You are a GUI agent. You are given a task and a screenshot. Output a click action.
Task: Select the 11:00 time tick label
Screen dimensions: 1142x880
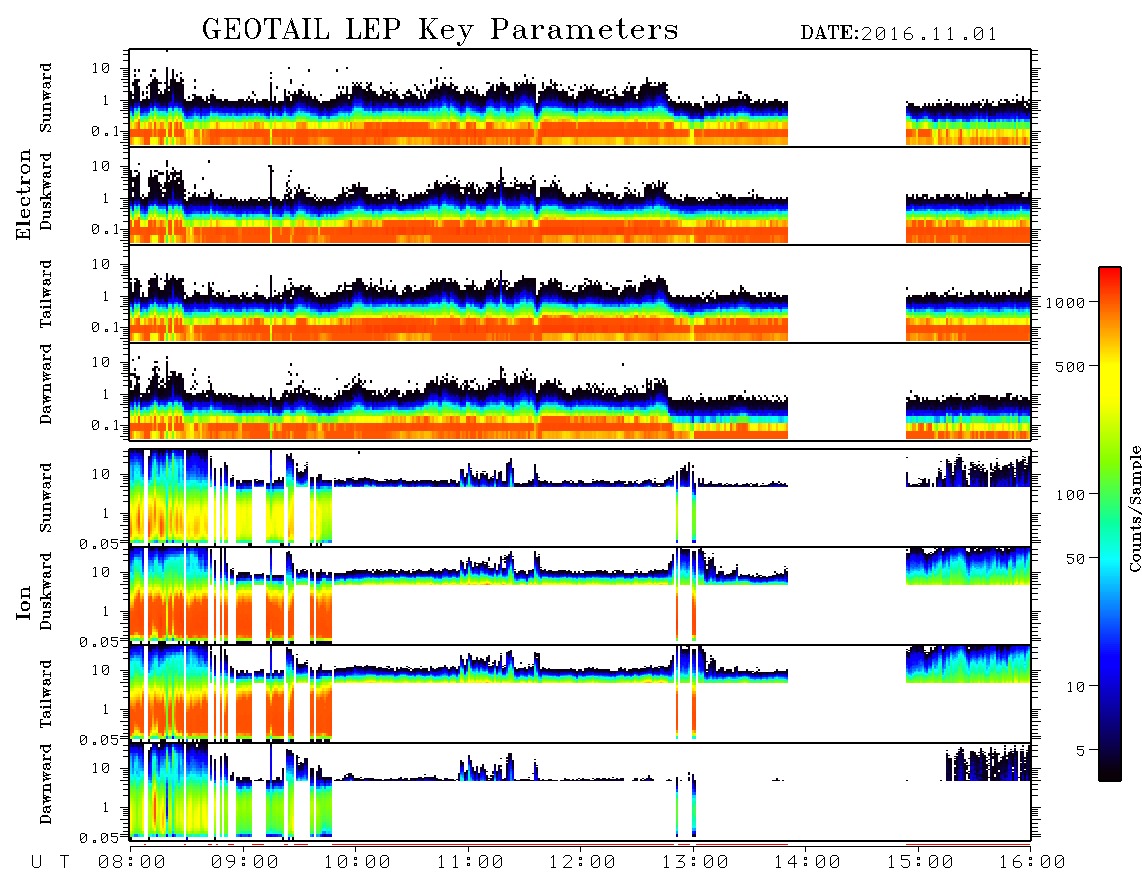tap(470, 863)
